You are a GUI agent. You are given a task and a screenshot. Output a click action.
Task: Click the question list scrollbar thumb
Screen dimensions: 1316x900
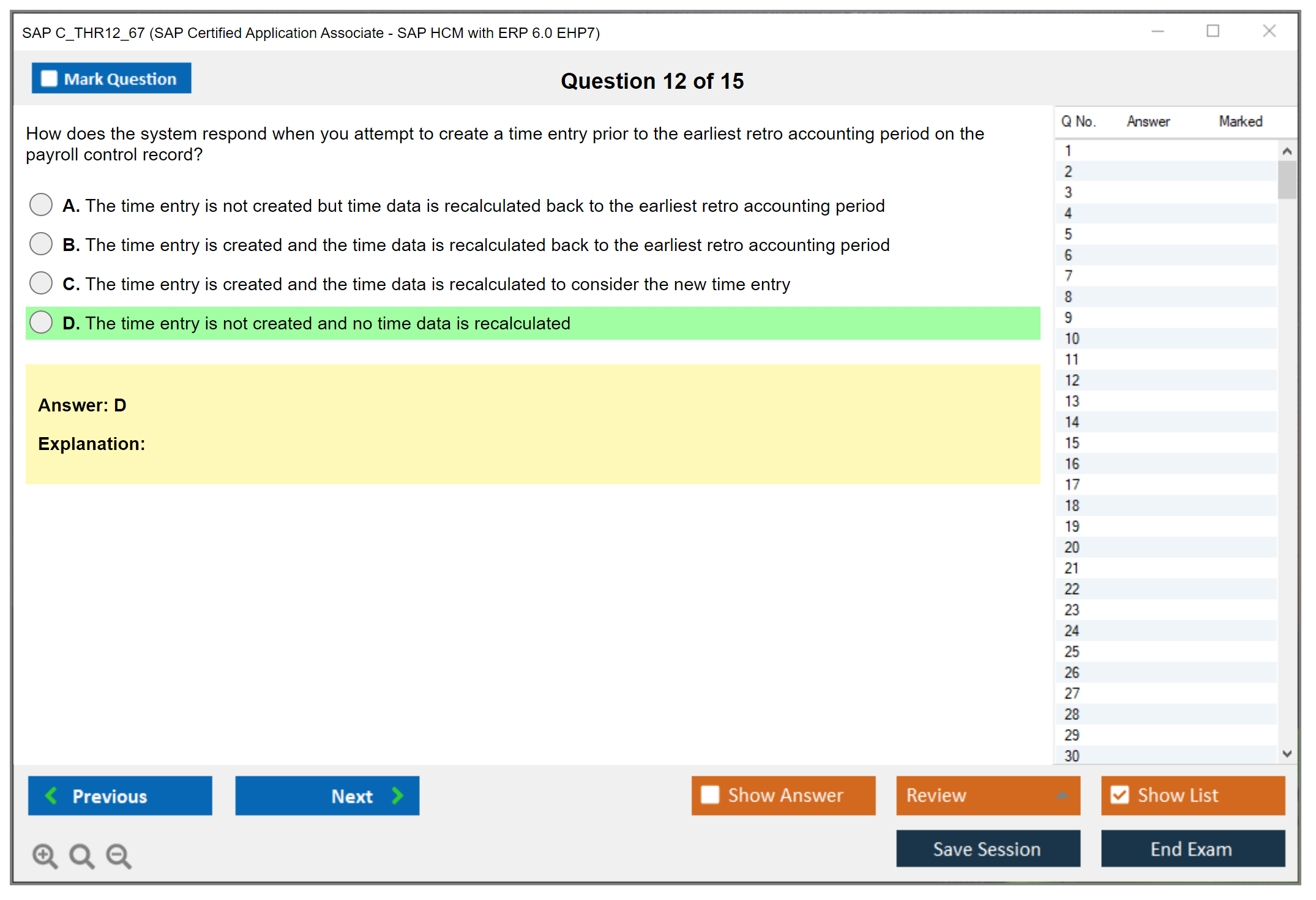point(1286,179)
